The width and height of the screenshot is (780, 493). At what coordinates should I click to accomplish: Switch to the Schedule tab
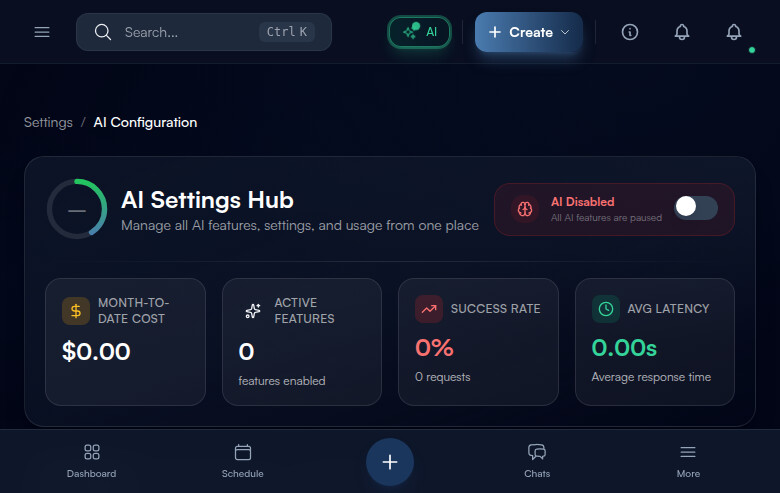coord(243,460)
